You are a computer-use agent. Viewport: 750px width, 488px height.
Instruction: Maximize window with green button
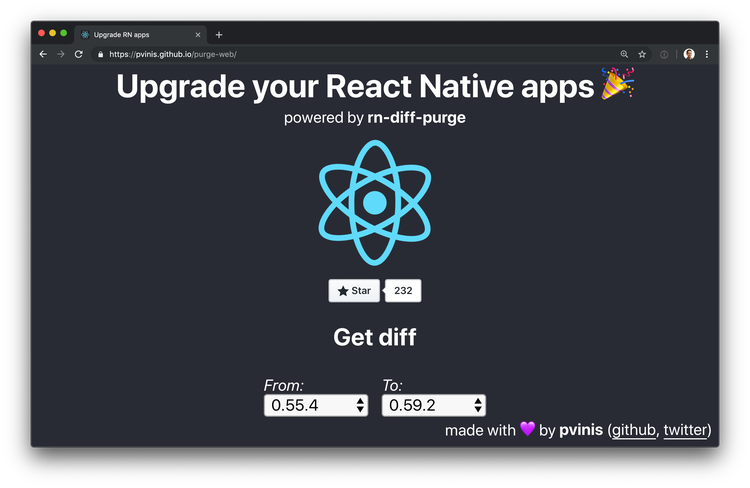point(64,33)
